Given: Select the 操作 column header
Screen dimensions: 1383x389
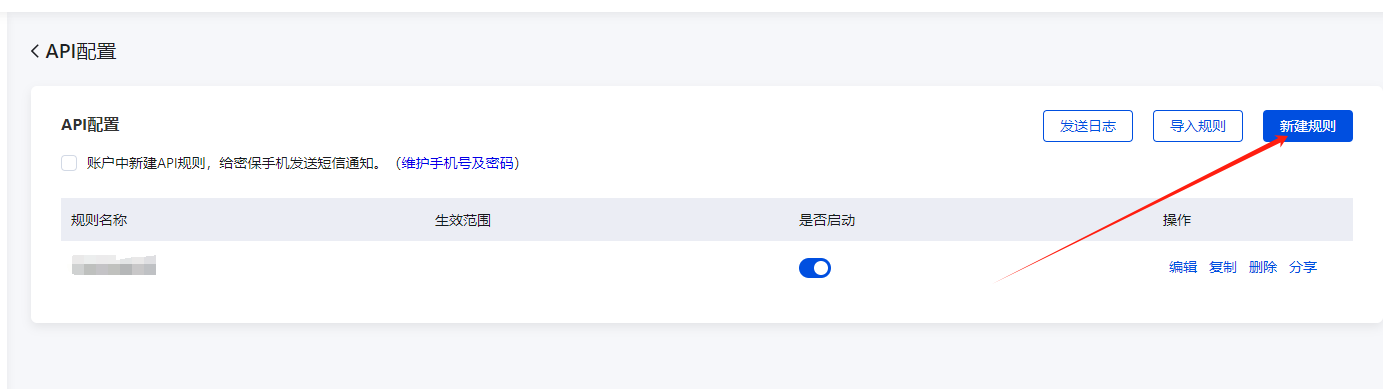Looking at the screenshot, I should [1177, 220].
